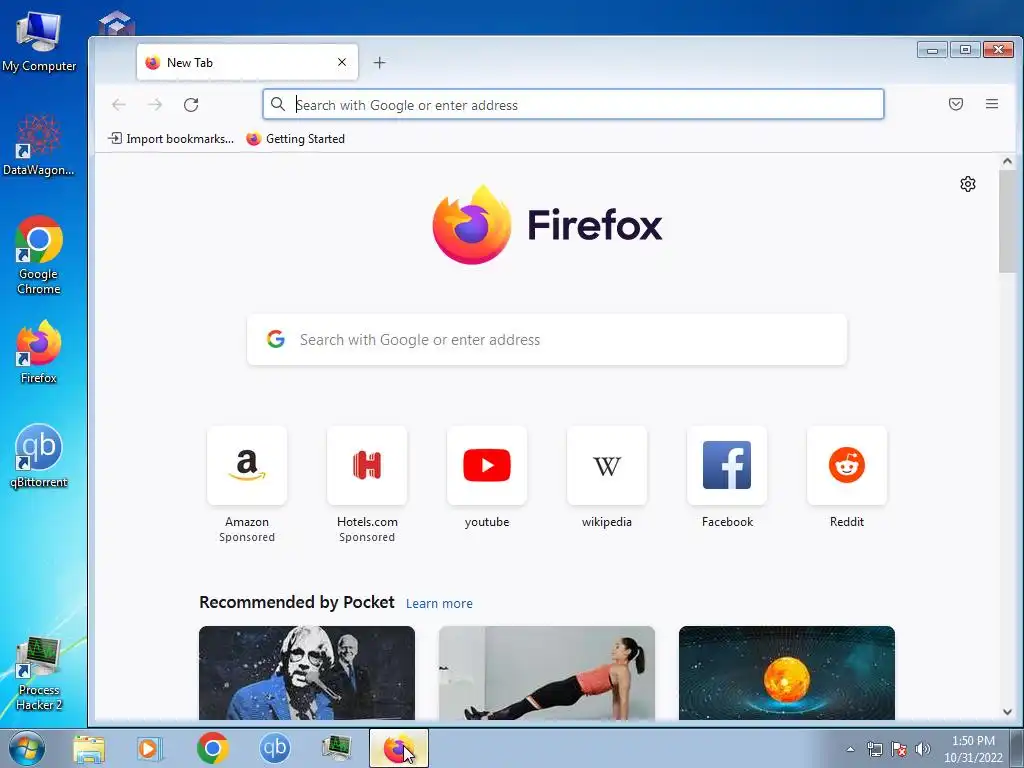Open the taskbar clock and date
Screen dimensions: 1024x768
click(x=973, y=749)
